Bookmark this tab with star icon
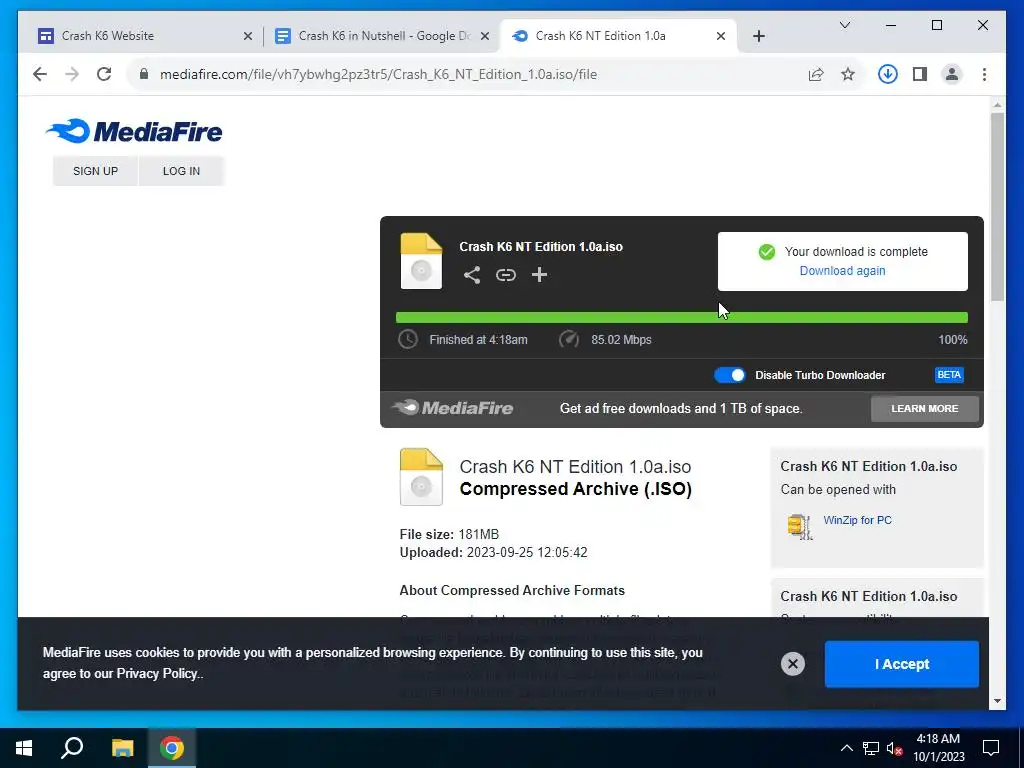The image size is (1024, 768). point(848,74)
